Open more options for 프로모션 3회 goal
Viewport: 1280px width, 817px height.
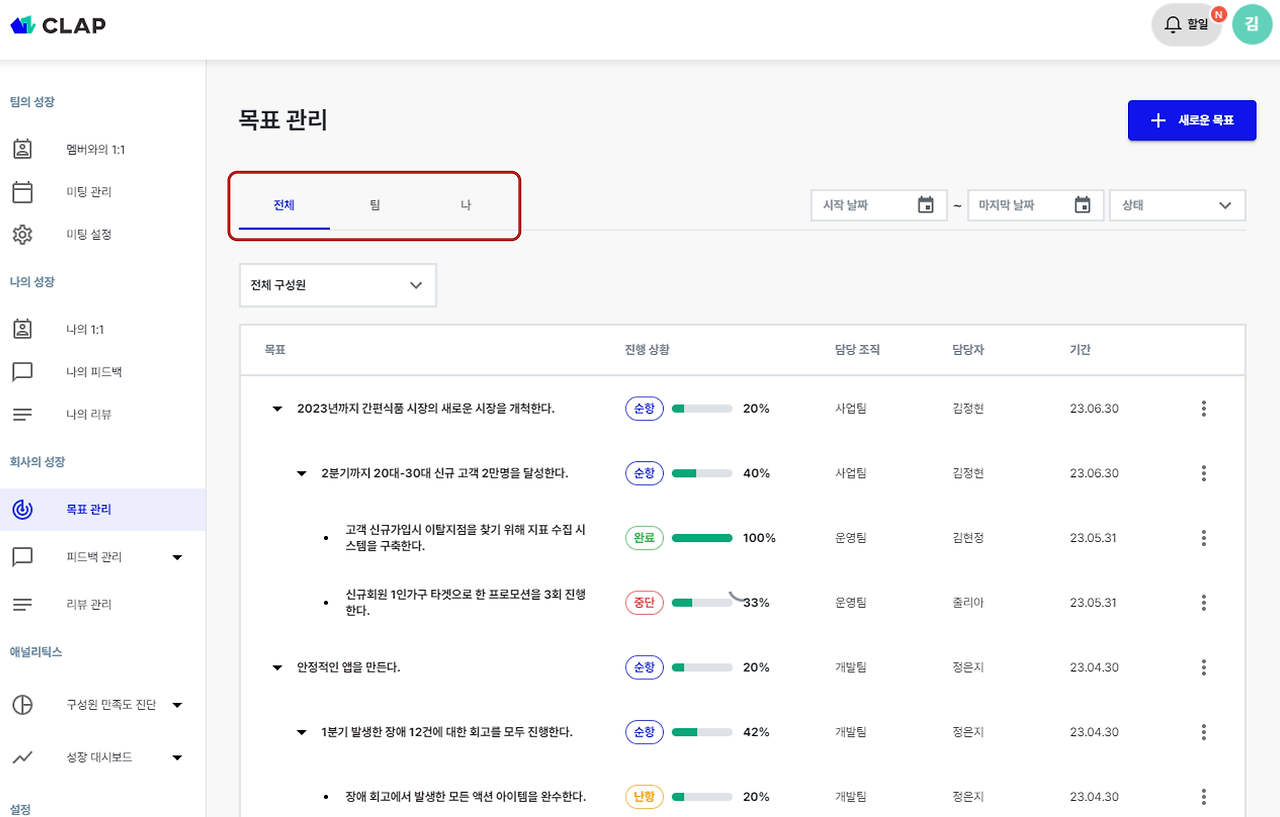(x=1204, y=603)
